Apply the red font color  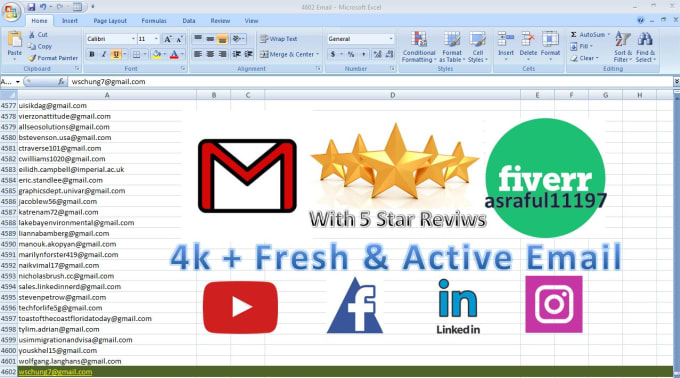pyautogui.click(x=174, y=54)
